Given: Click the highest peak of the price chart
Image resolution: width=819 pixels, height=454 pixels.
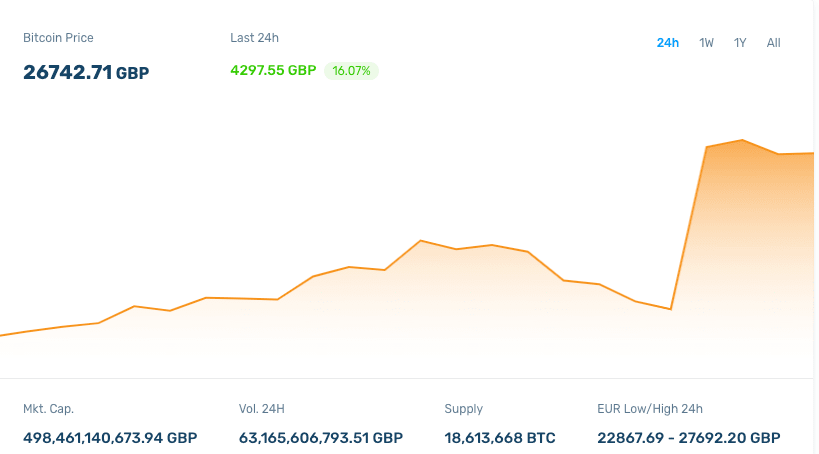Looking at the screenshot, I should 742,140.
